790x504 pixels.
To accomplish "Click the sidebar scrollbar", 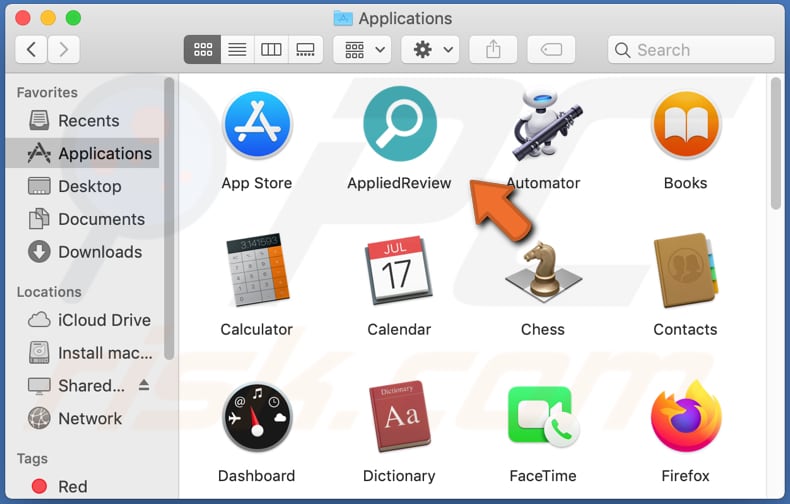I will [x=169, y=219].
